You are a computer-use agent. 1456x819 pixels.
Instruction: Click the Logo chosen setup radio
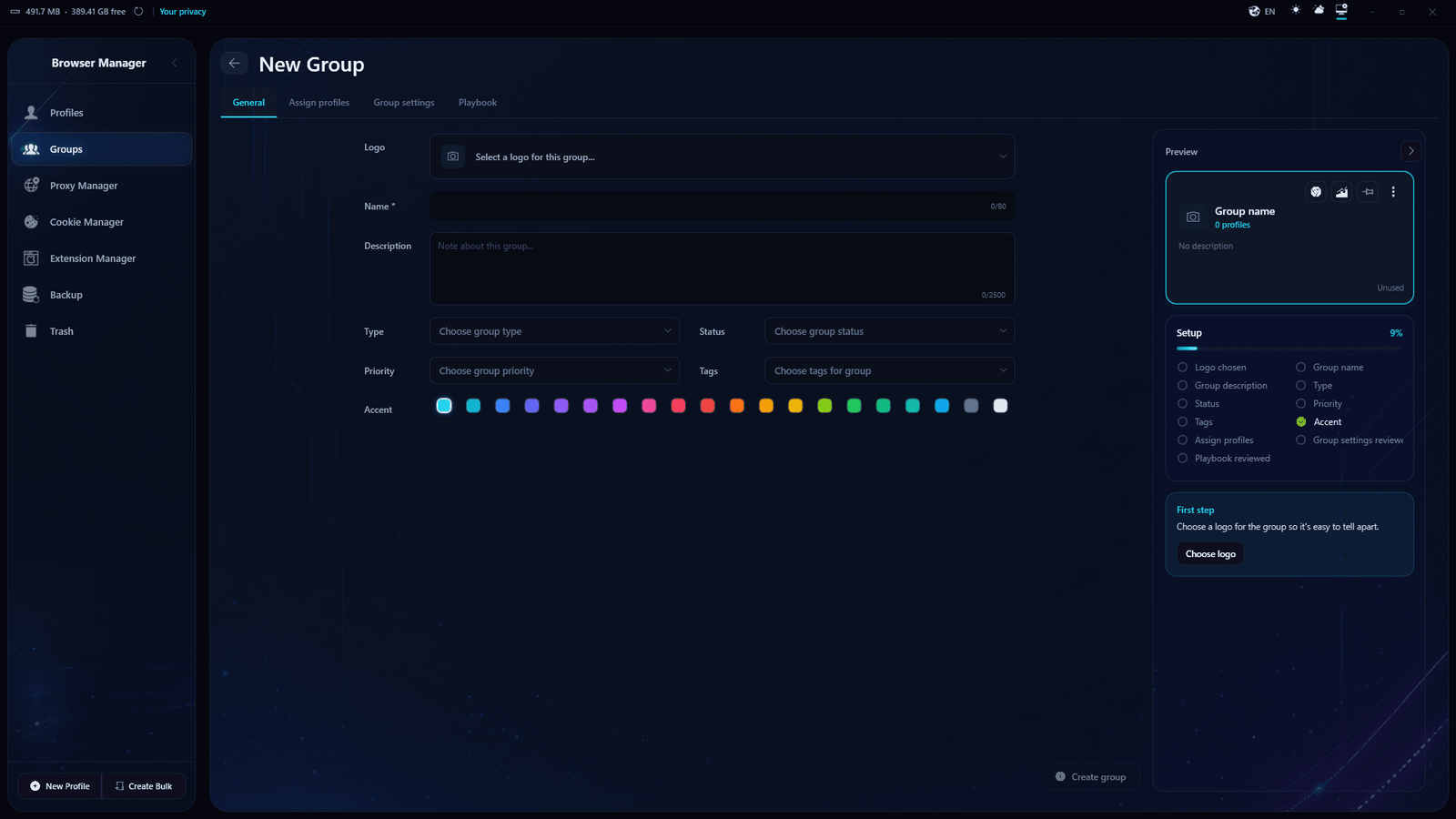[x=1182, y=368]
